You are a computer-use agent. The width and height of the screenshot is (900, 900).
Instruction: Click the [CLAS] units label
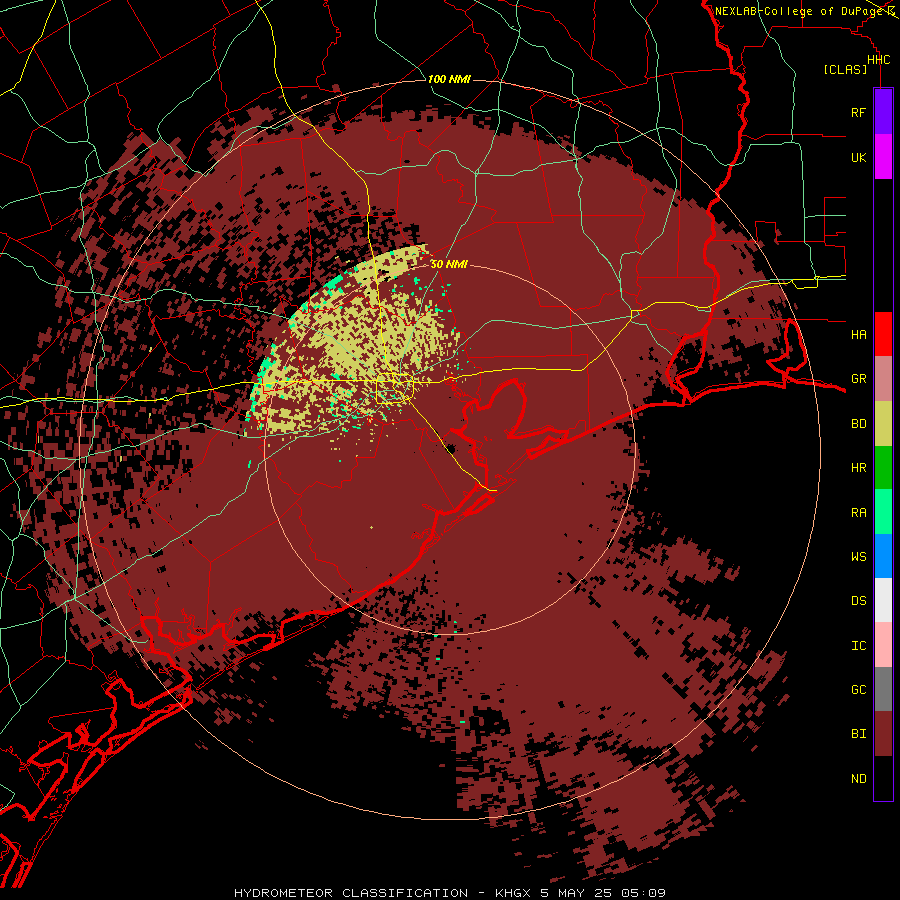845,69
